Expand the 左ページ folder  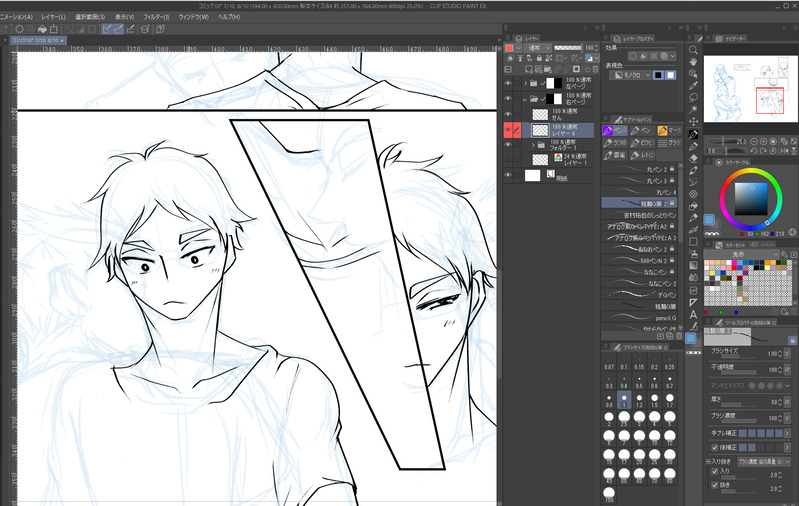(525, 83)
